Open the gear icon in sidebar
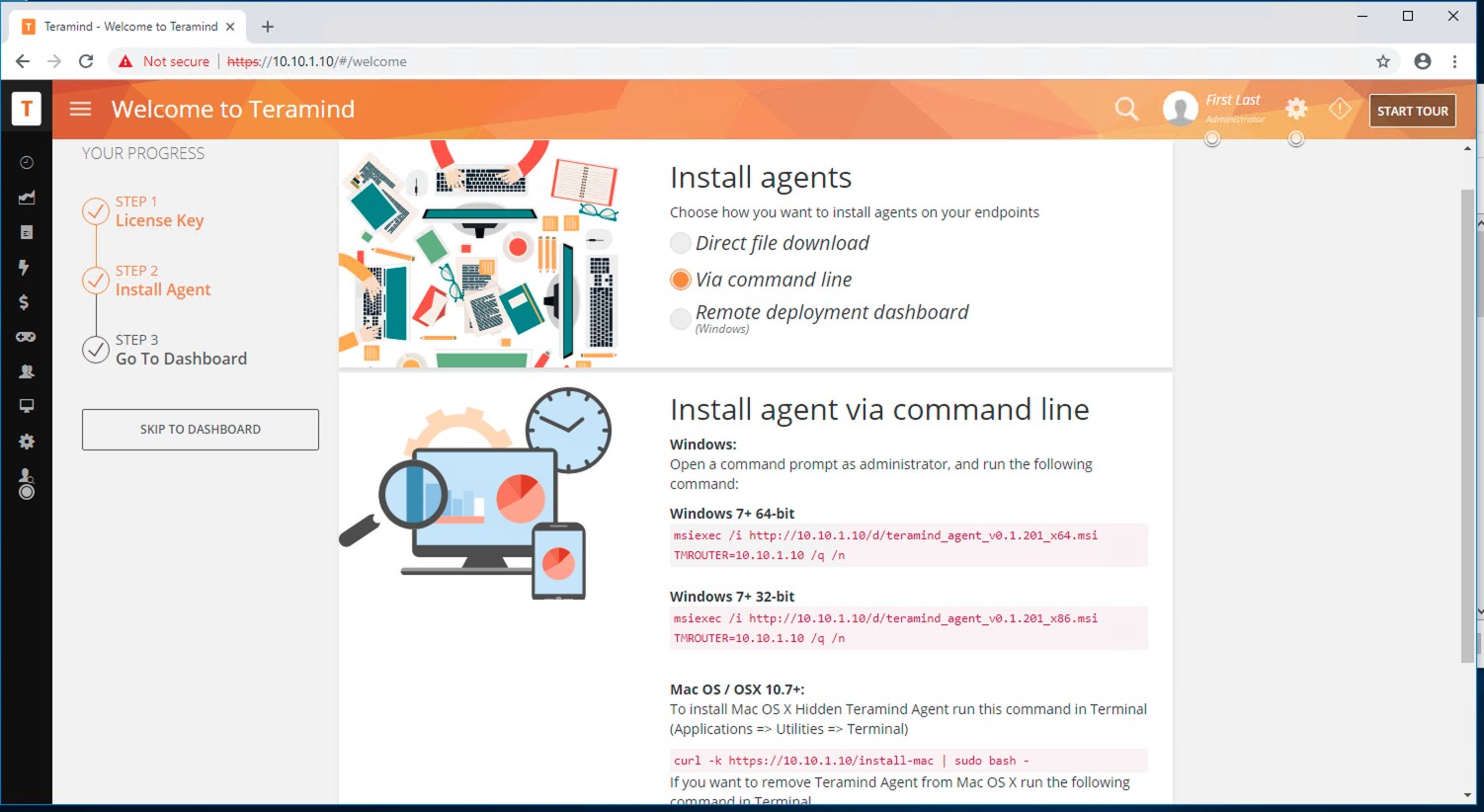The width and height of the screenshot is (1484, 812). coord(27,442)
